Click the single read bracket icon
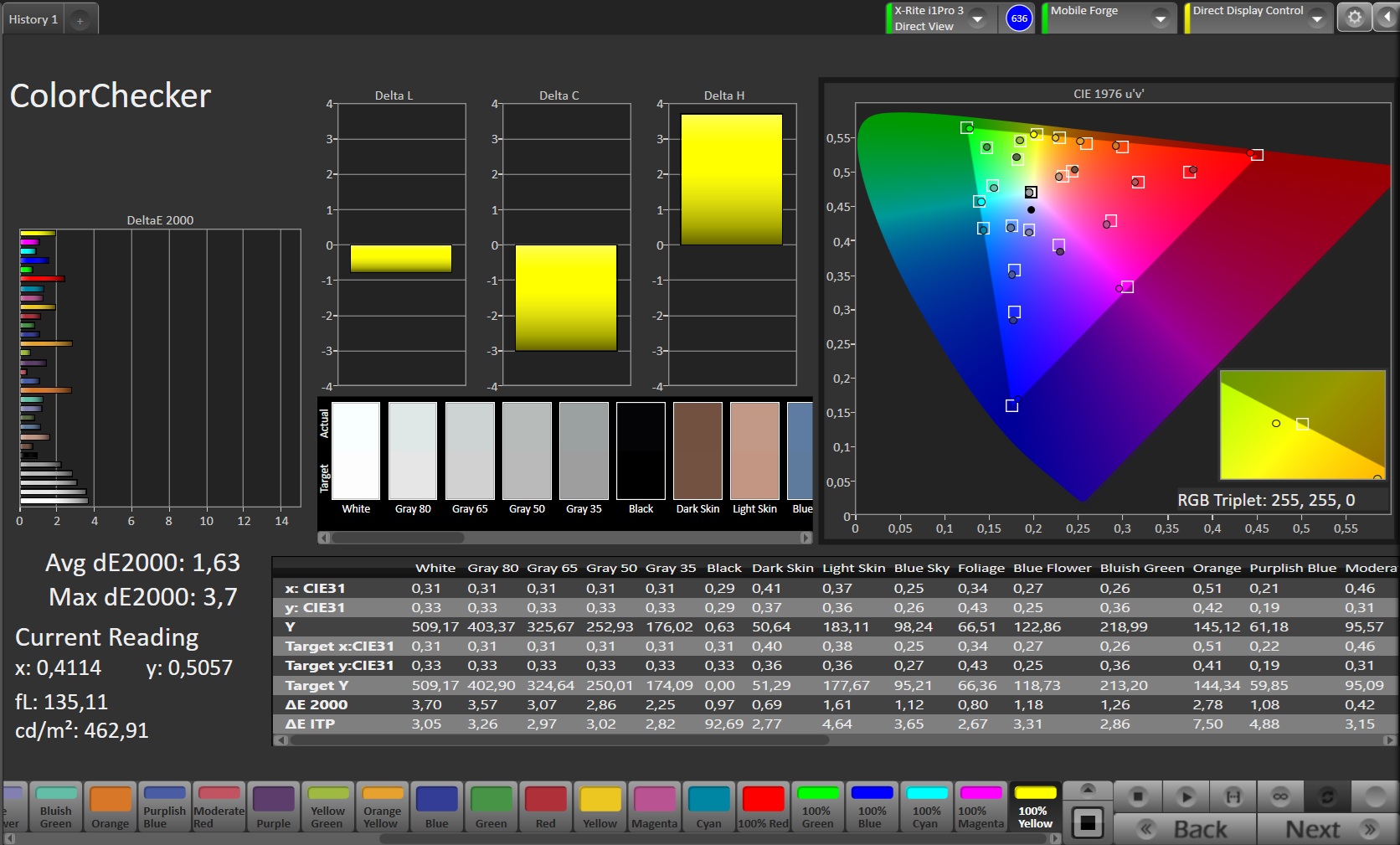The height and width of the screenshot is (845, 1400). (1233, 796)
